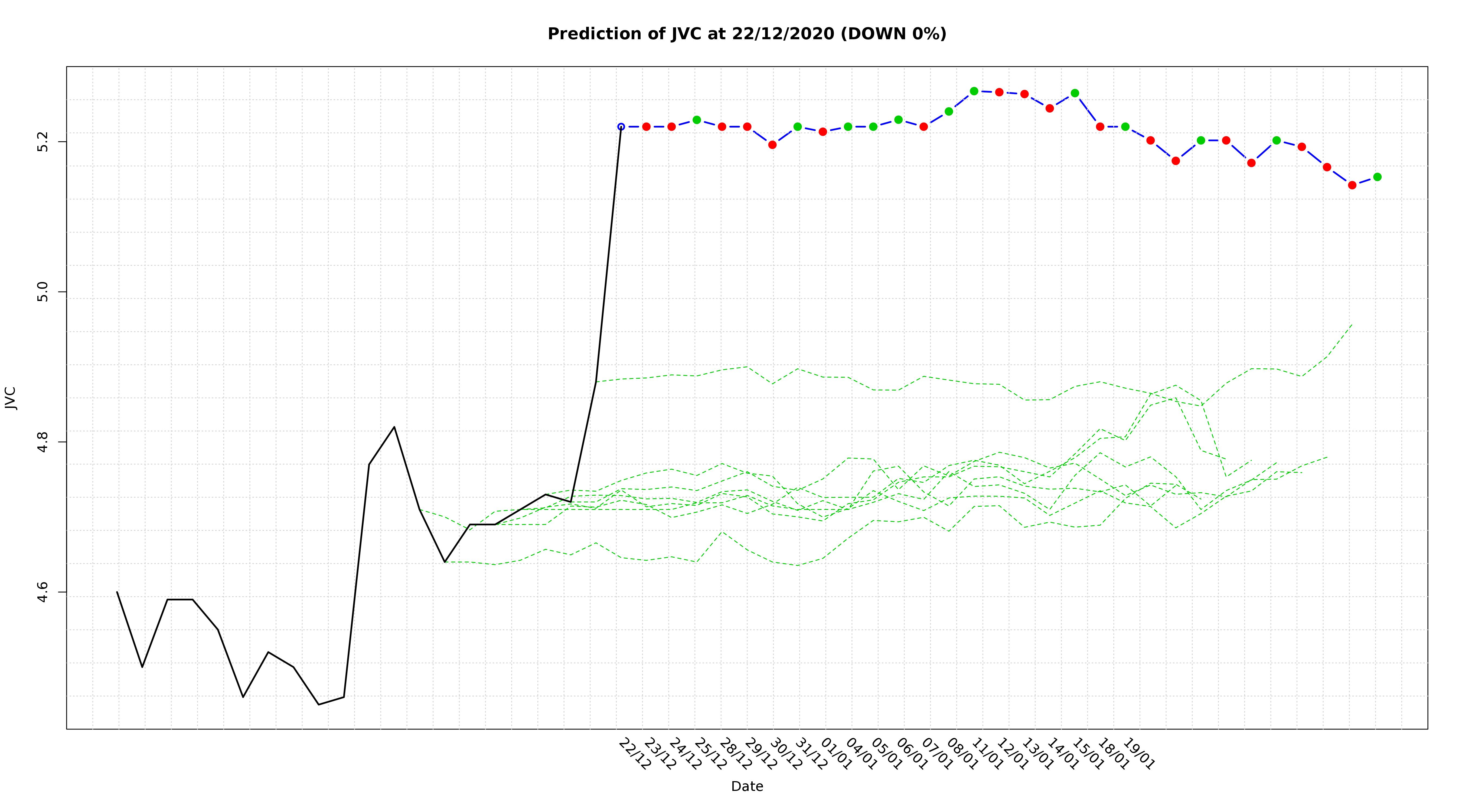Click the 5.0 y-axis tick label
This screenshot has height=812, width=1462.
click(43, 292)
